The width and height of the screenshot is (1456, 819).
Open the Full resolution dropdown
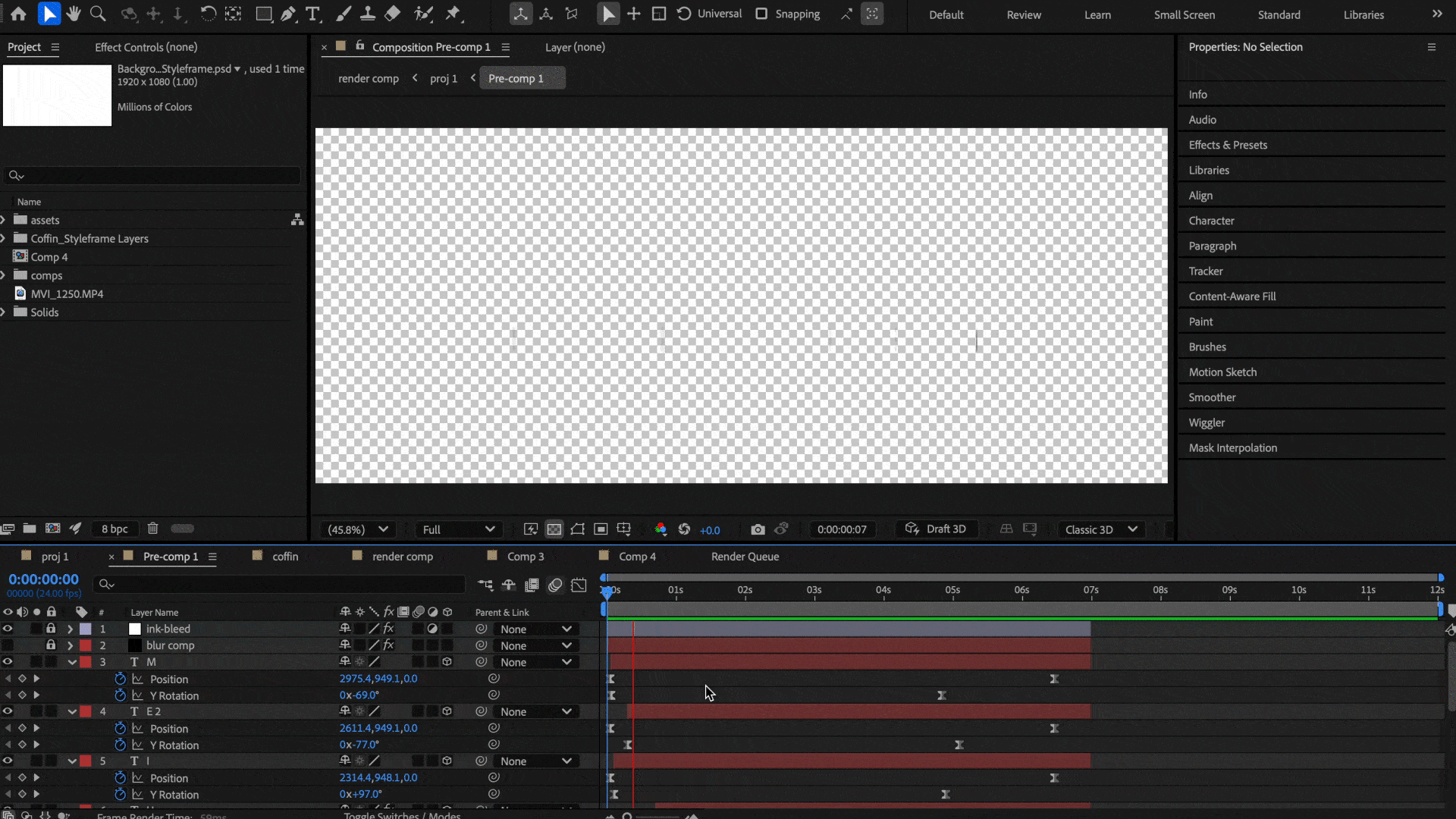point(458,529)
